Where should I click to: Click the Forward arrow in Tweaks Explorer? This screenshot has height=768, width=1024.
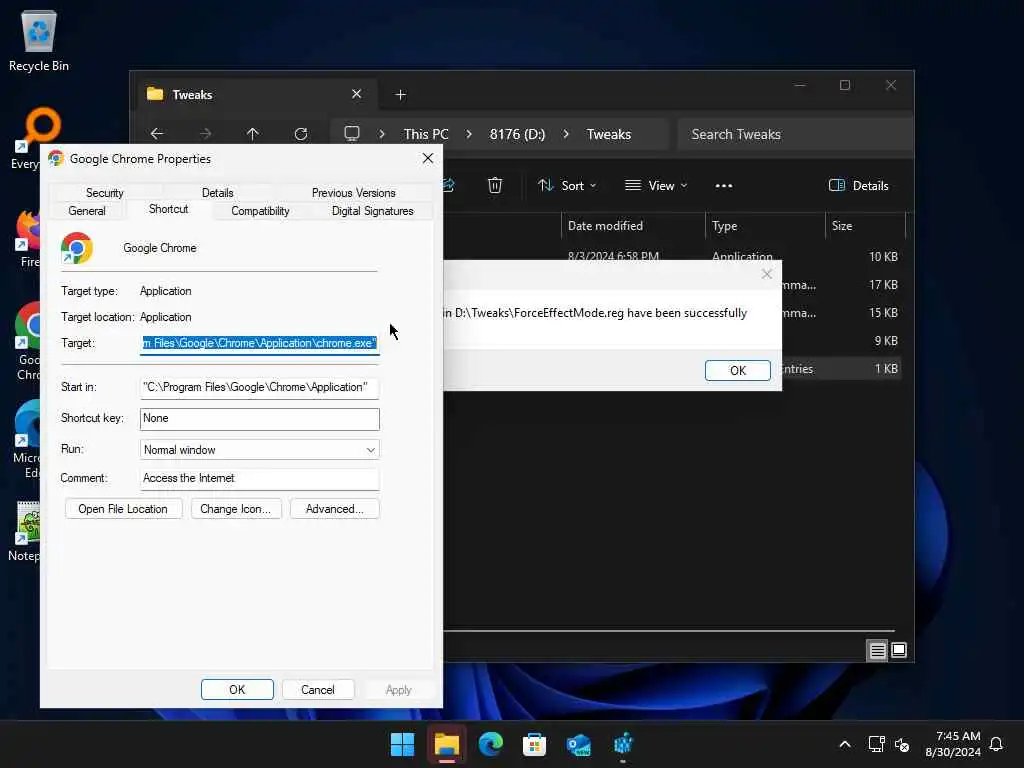click(205, 134)
